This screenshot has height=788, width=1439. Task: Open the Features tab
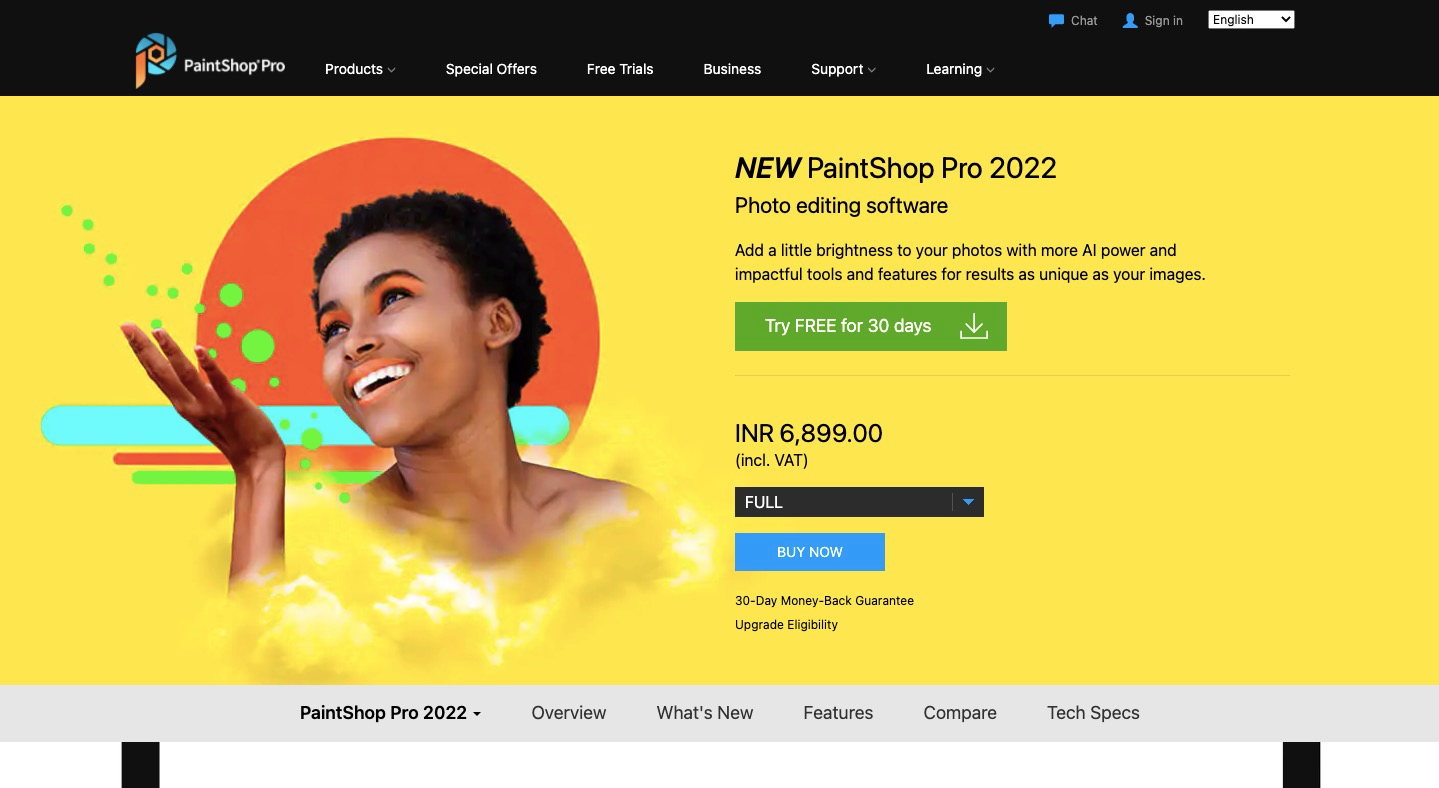pos(838,713)
